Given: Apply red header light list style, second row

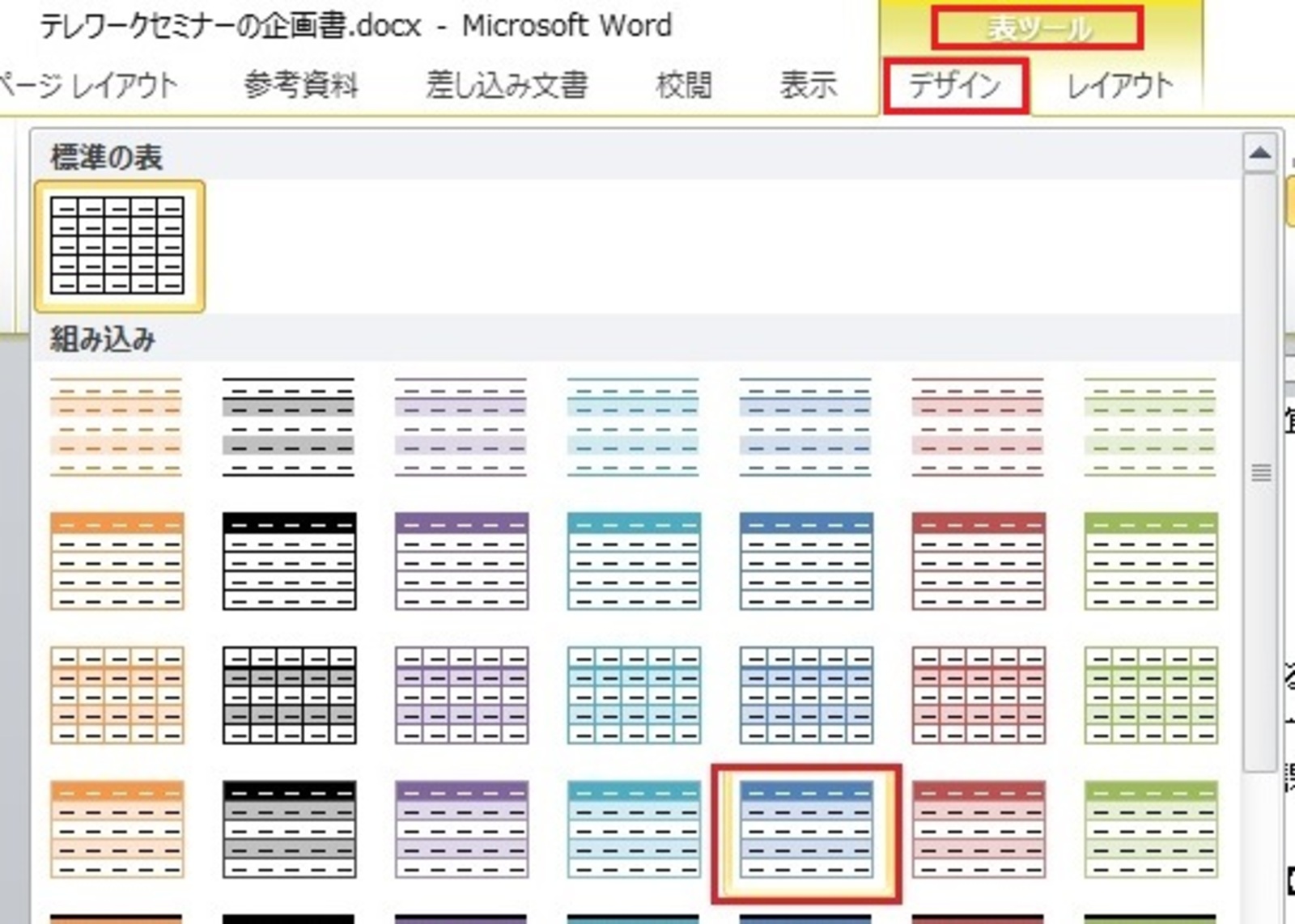Looking at the screenshot, I should pos(979,561).
